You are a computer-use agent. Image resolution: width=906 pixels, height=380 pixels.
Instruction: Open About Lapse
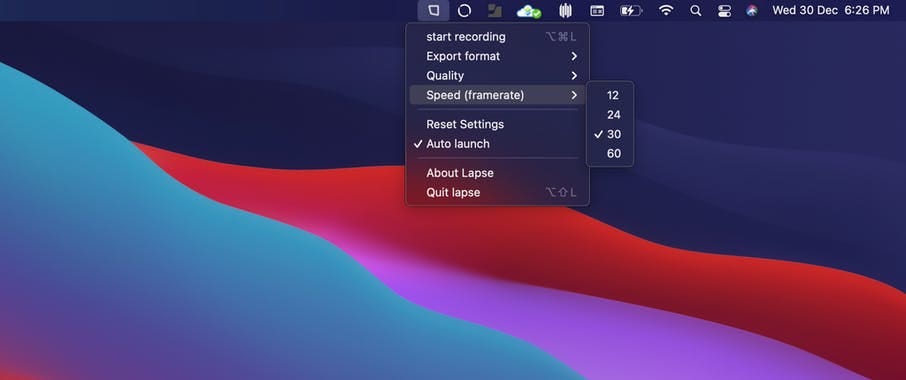coord(497,173)
